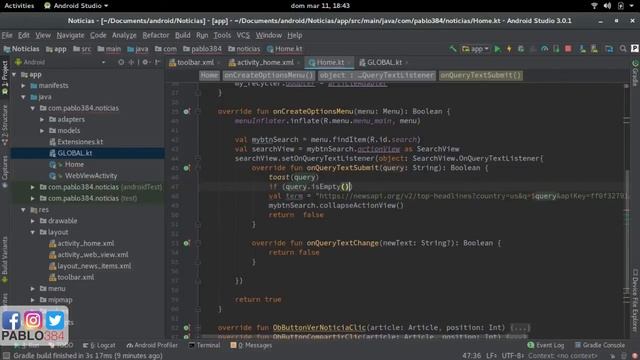Viewport: 640px width, 360px height.
Task: Click the hide Project panel icon
Action: (157, 62)
